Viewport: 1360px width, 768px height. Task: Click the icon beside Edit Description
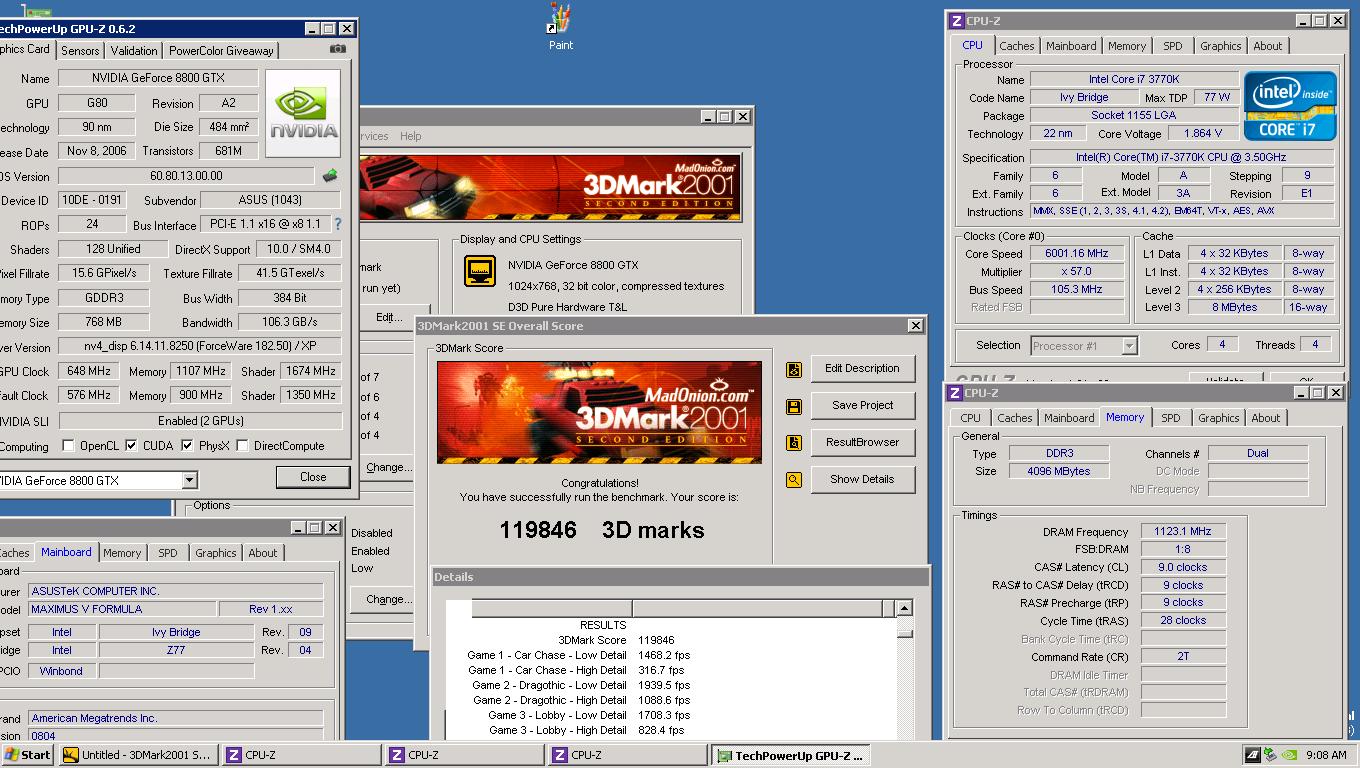coord(793,369)
